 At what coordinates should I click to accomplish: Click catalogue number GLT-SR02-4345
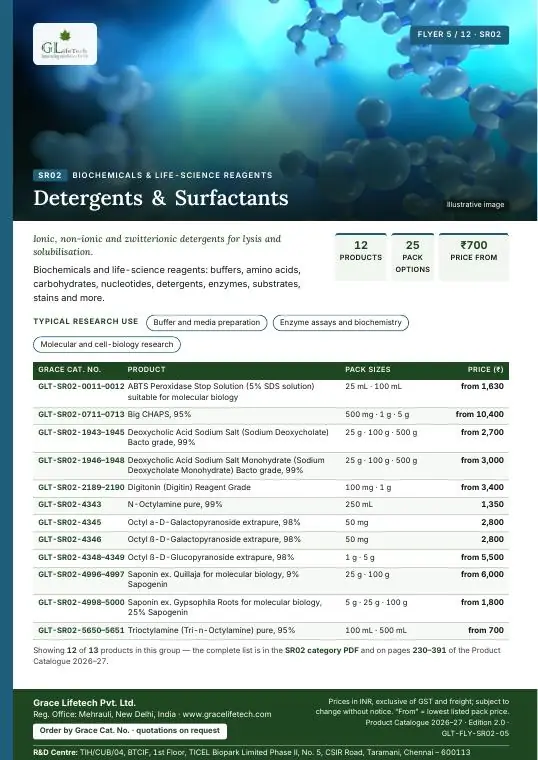(70, 522)
